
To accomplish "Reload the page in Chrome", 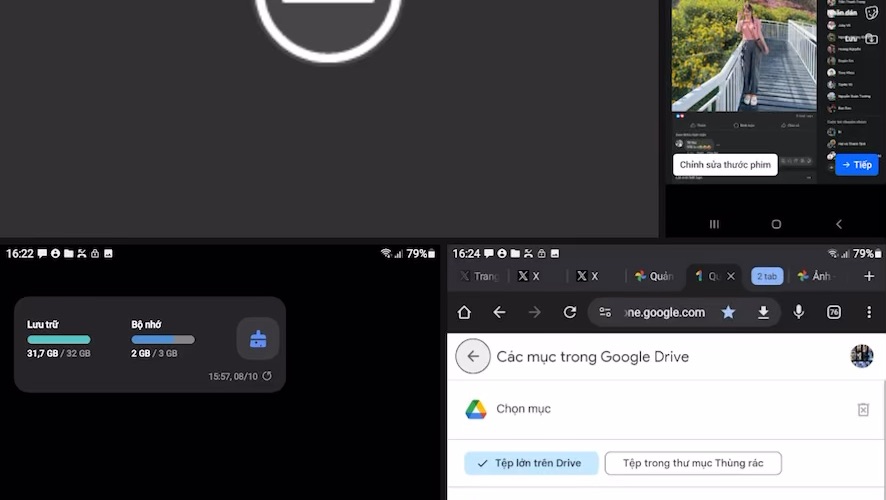I will tap(569, 312).
